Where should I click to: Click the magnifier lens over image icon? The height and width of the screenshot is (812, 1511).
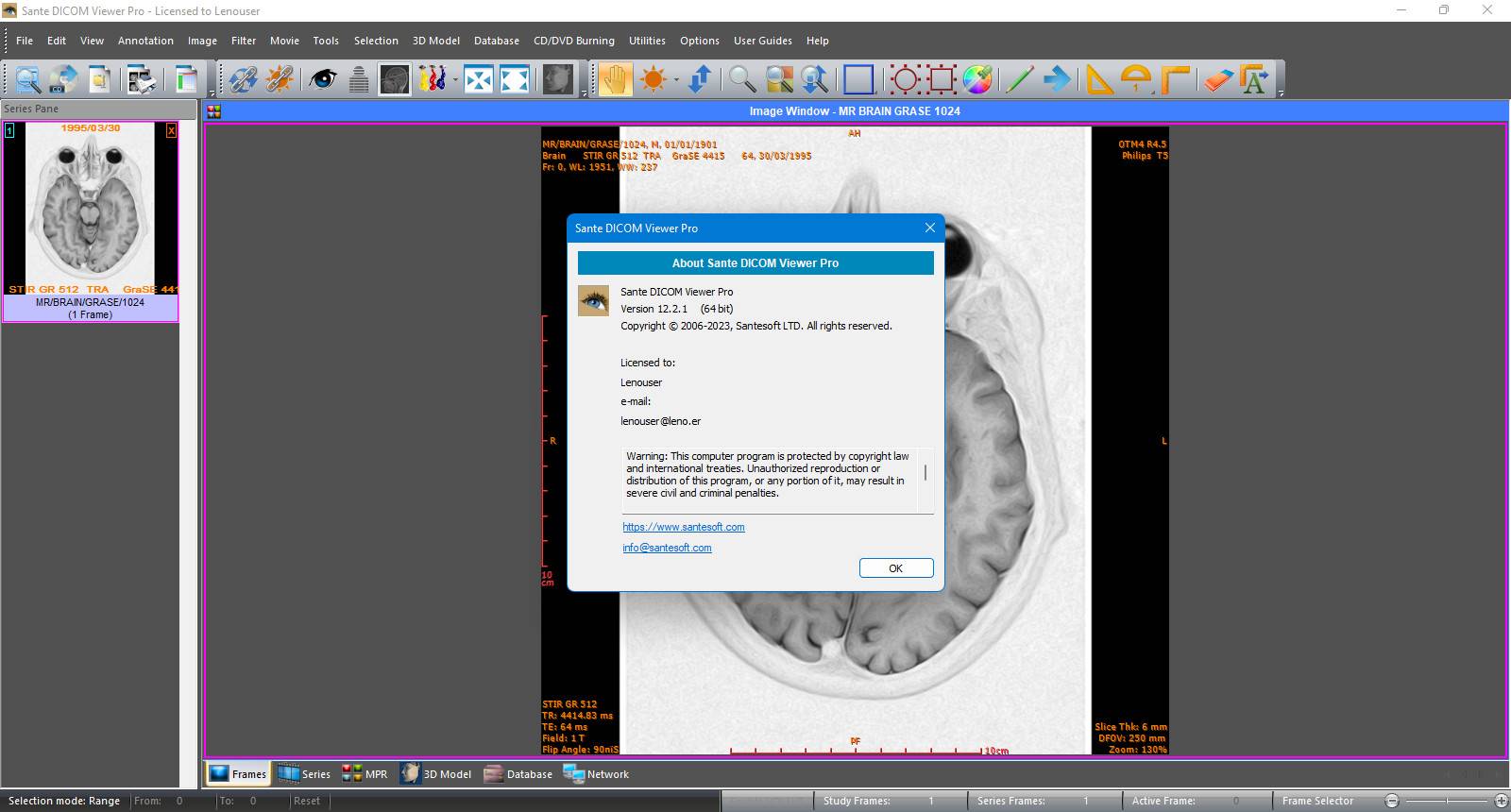coord(779,79)
